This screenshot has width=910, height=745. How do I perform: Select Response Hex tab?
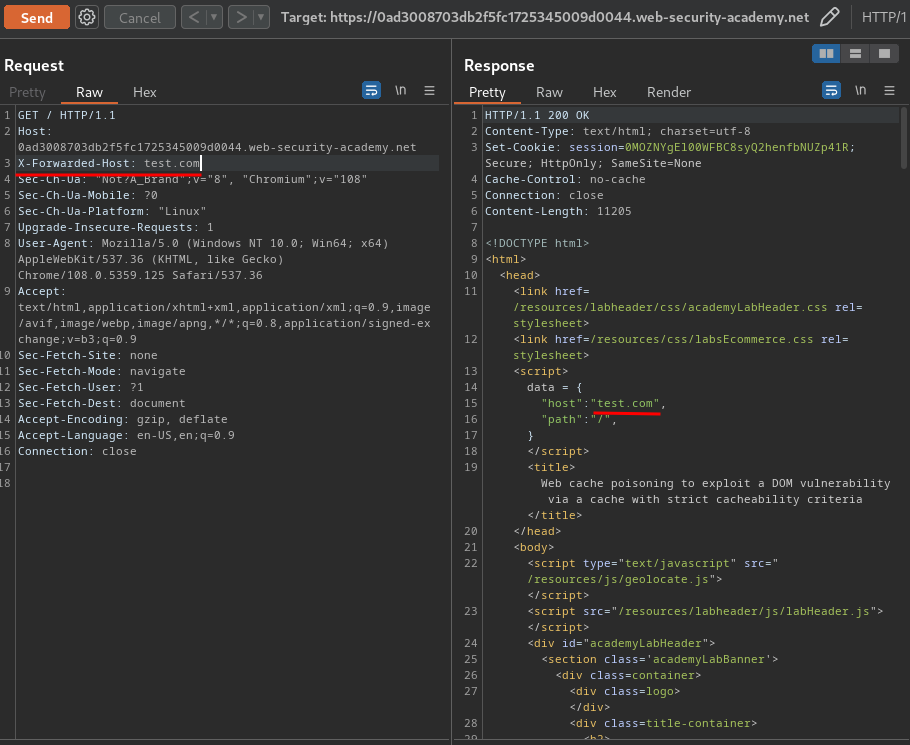point(604,92)
